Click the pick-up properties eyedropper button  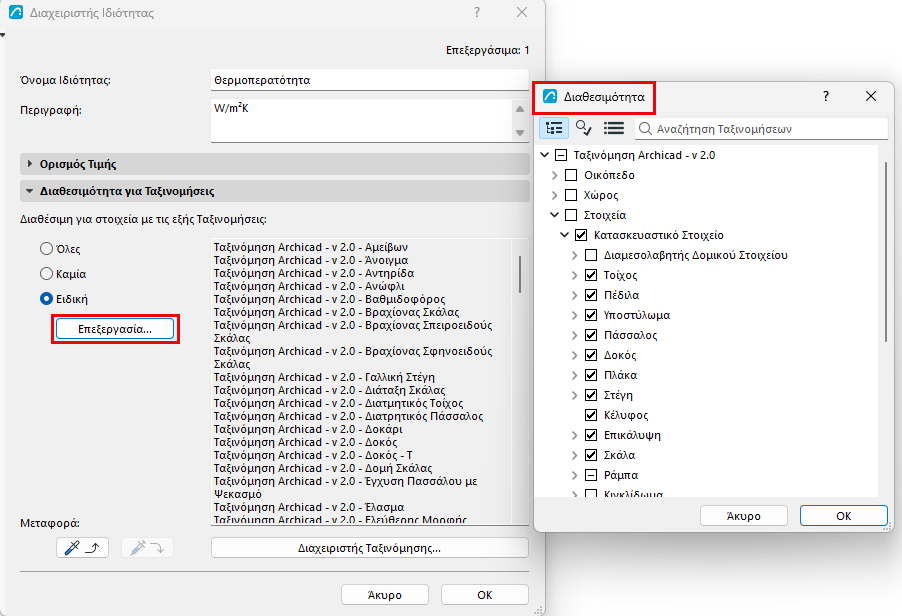[82, 548]
